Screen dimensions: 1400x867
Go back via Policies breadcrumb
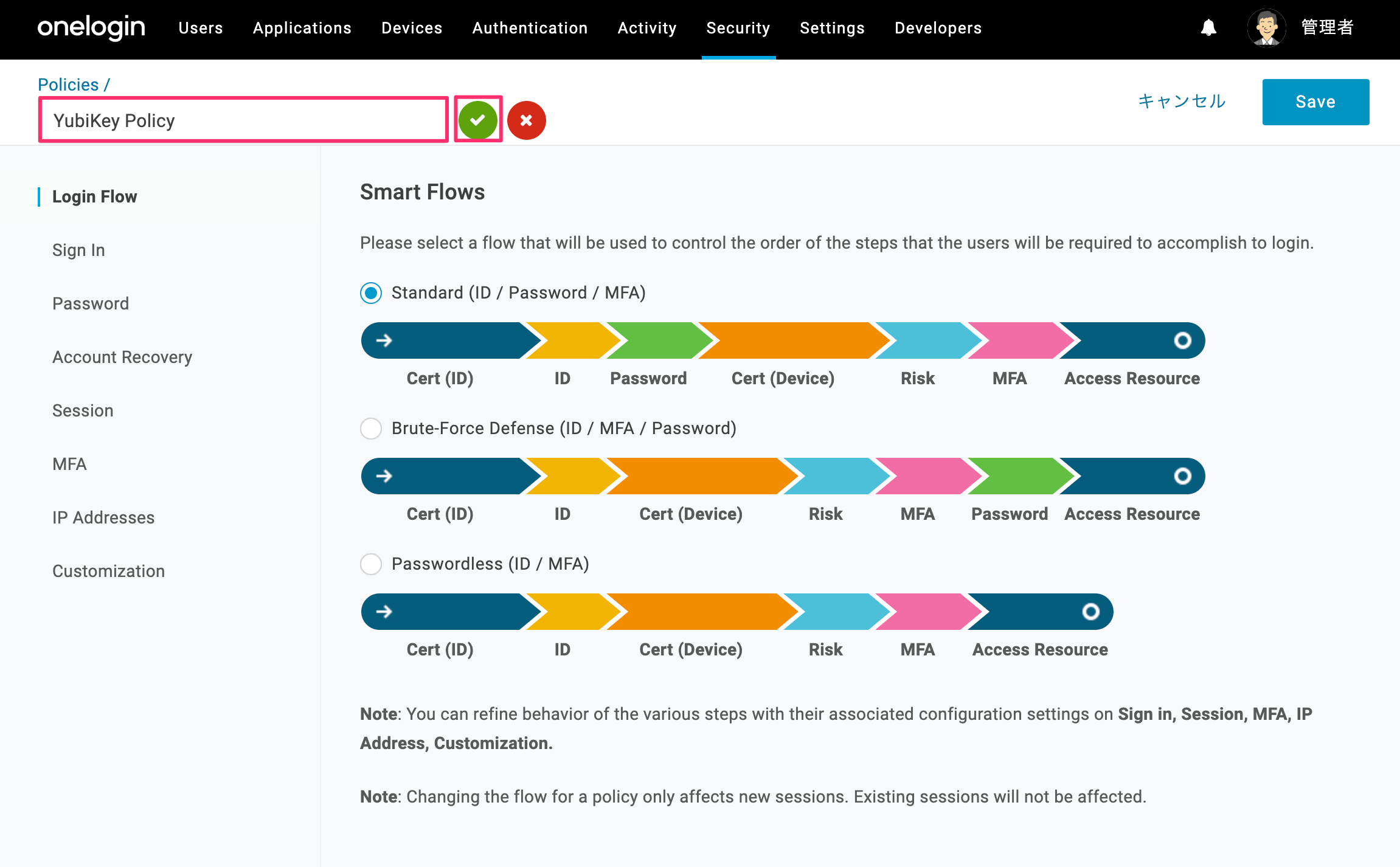tap(68, 85)
